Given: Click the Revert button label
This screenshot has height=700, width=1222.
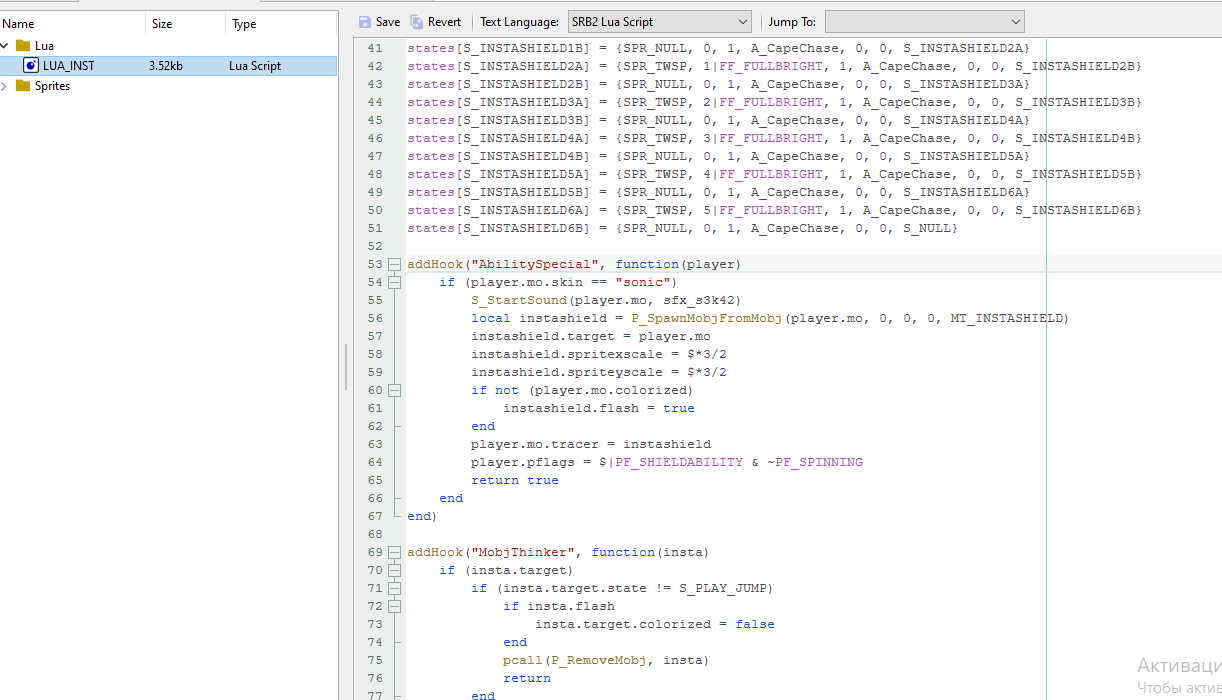Looking at the screenshot, I should 445,22.
